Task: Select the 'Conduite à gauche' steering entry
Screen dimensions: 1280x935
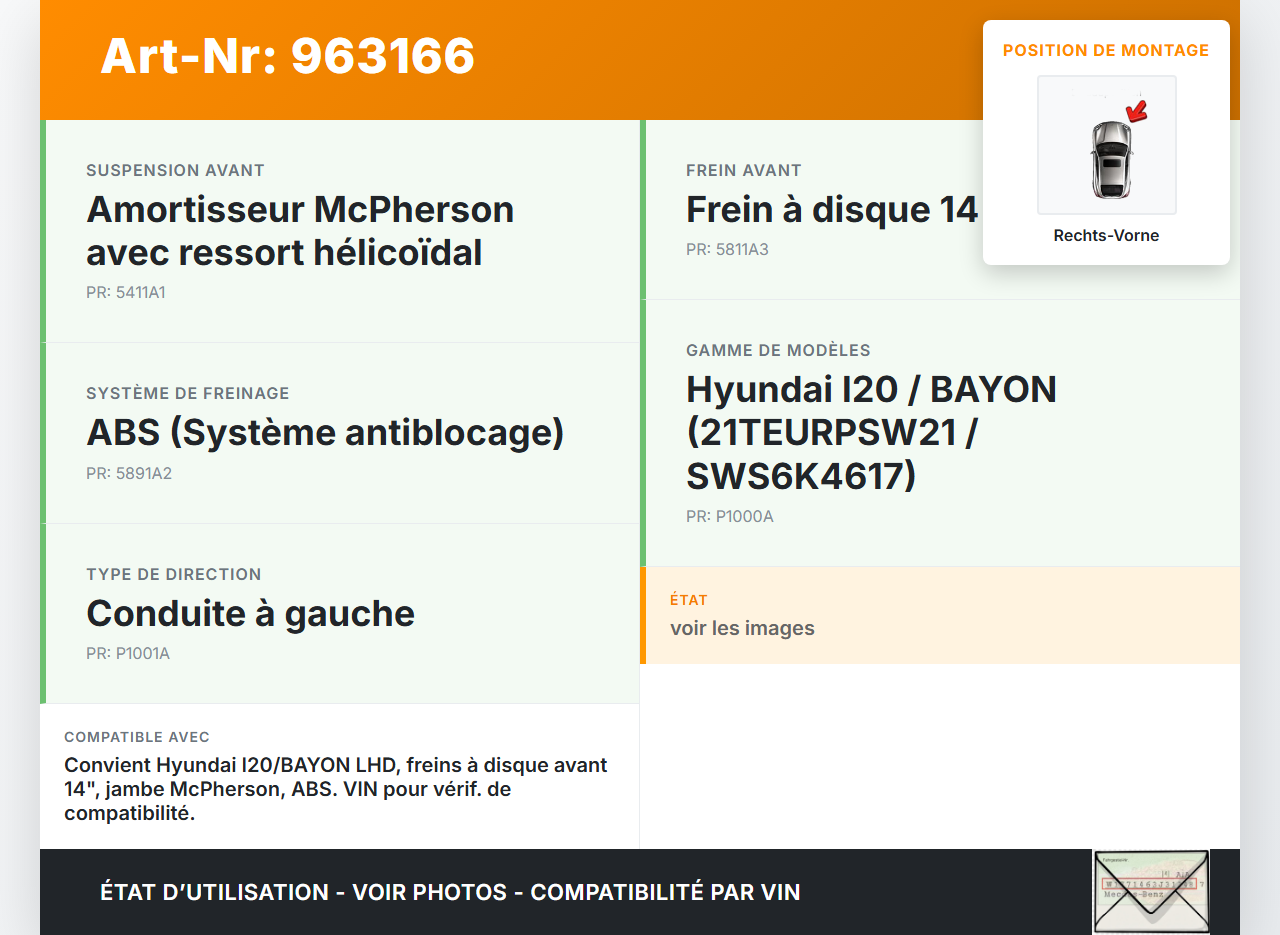Action: pos(250,613)
